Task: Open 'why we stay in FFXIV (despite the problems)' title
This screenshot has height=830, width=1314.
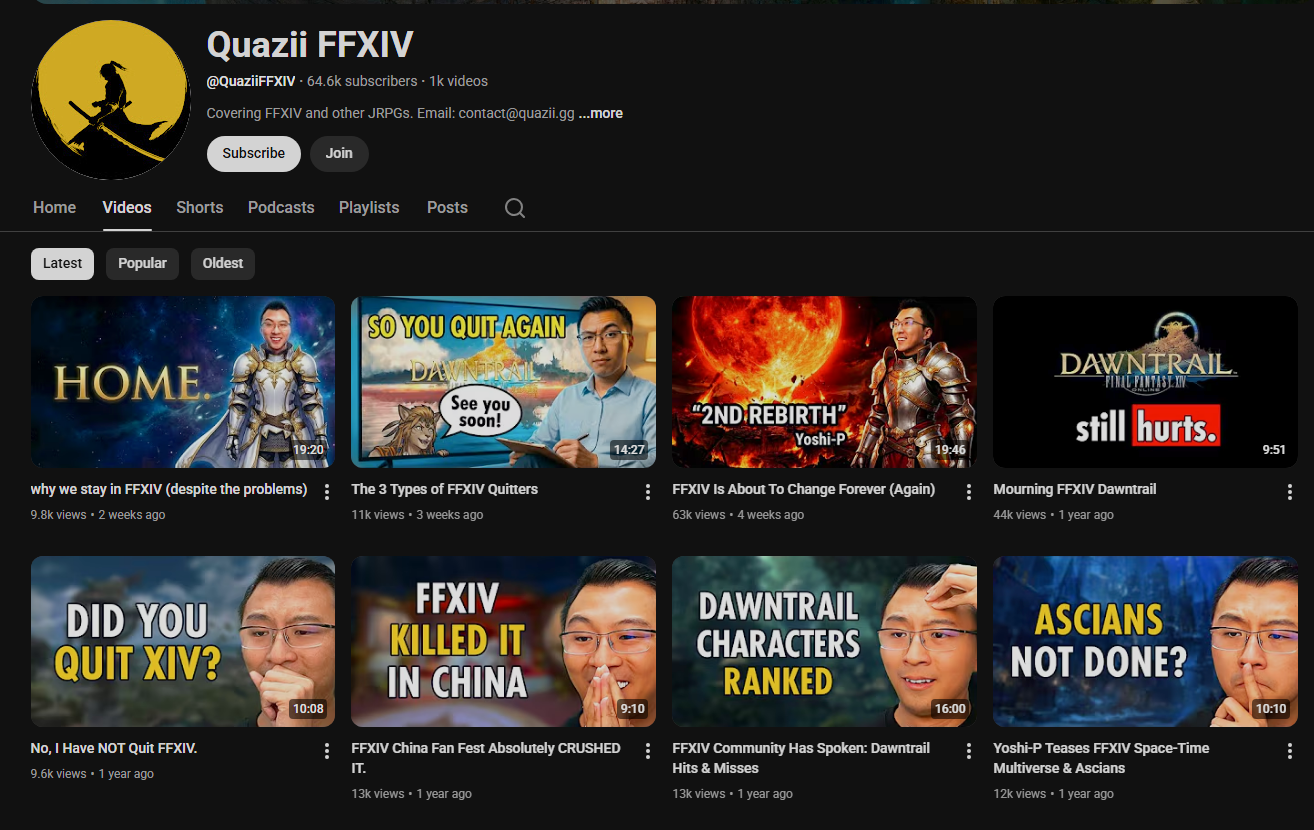Action: coord(169,489)
